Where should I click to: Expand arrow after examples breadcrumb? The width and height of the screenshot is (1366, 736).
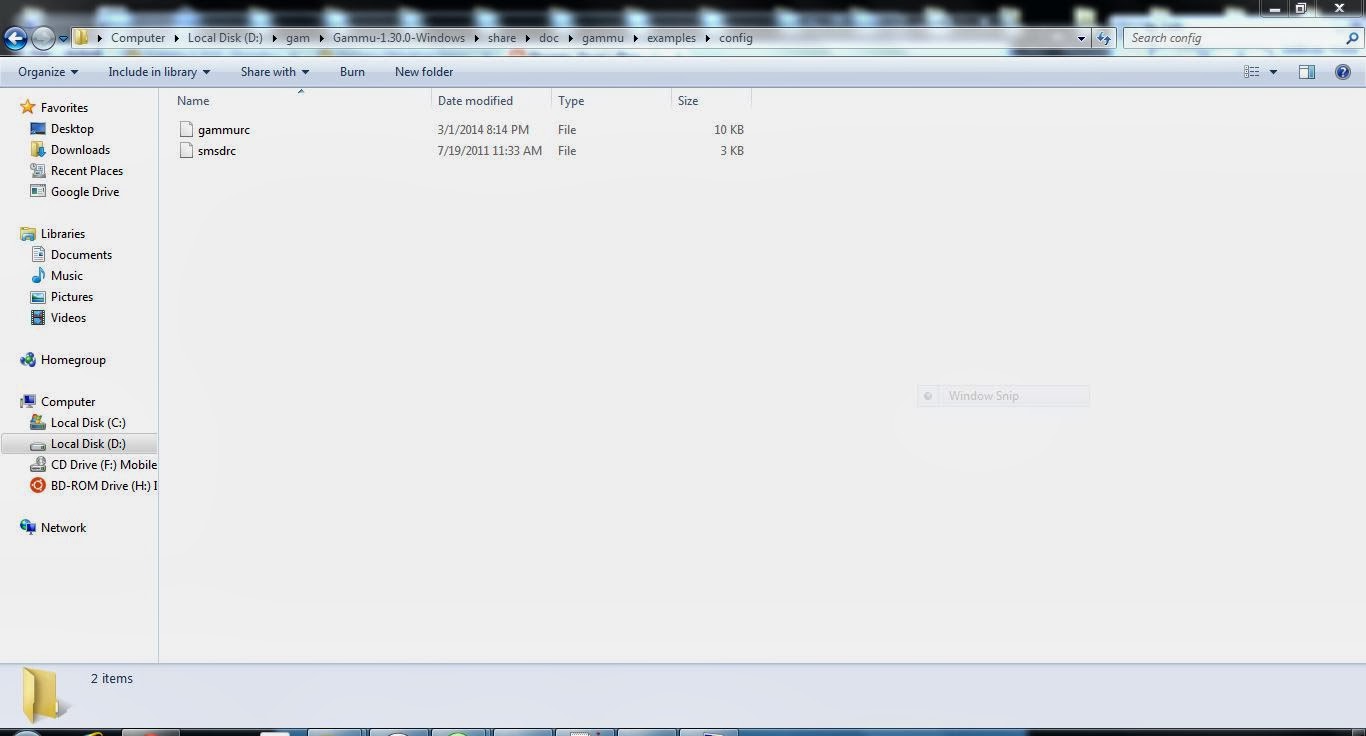pos(708,38)
